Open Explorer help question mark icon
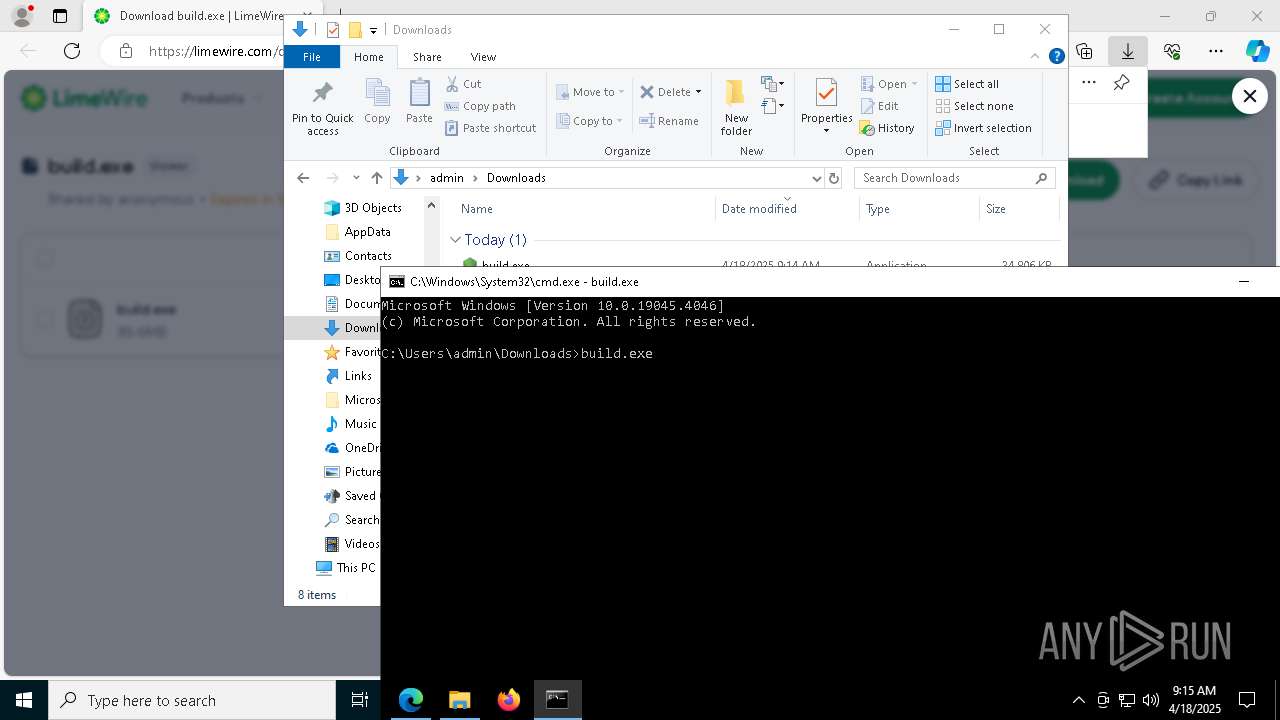1280x720 pixels. click(x=1056, y=57)
